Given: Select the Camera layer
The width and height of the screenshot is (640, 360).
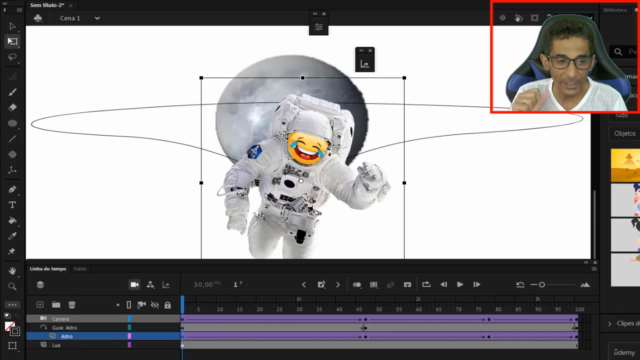Looking at the screenshot, I should coord(103,318).
